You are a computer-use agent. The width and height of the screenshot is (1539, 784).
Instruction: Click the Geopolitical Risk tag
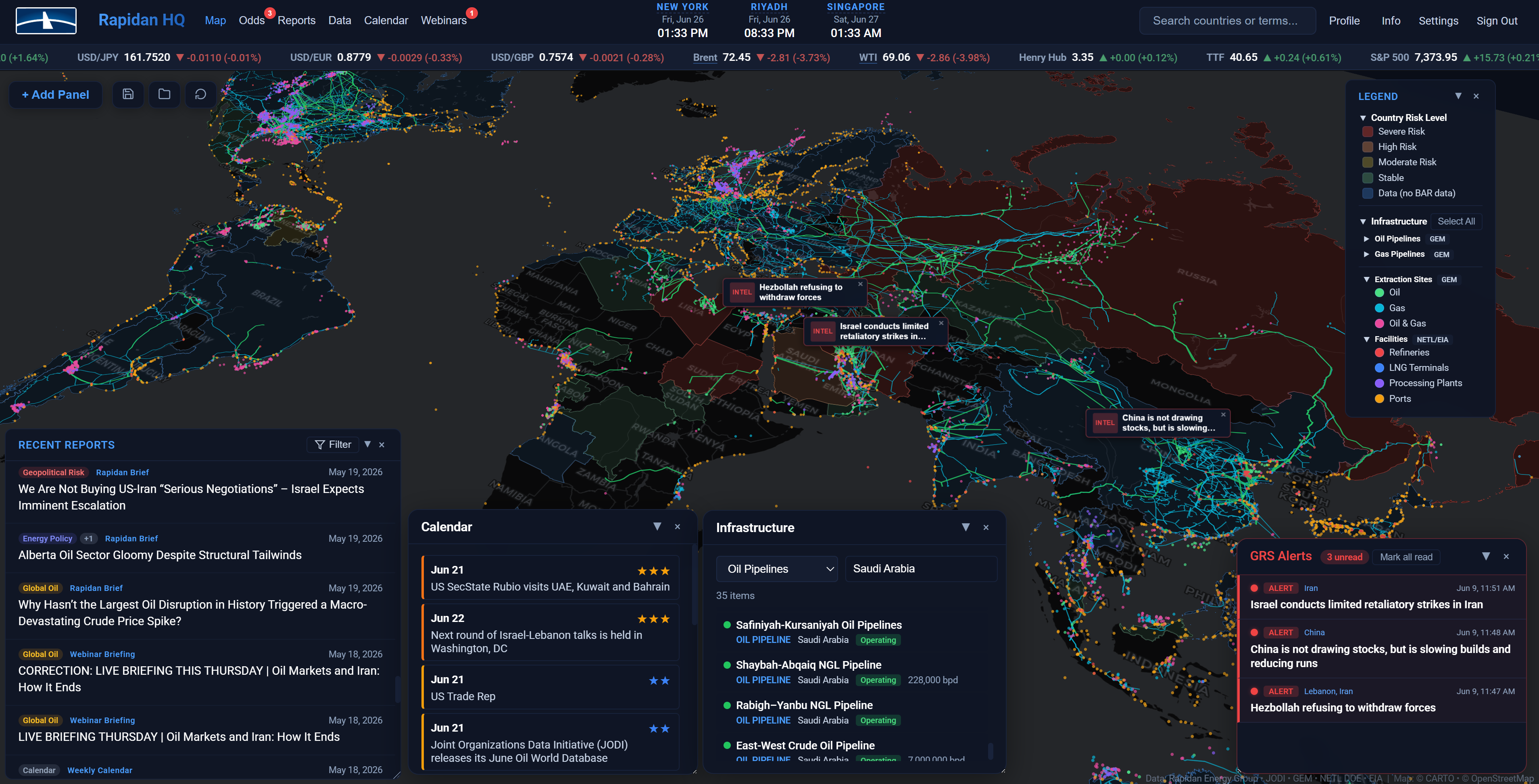point(53,472)
